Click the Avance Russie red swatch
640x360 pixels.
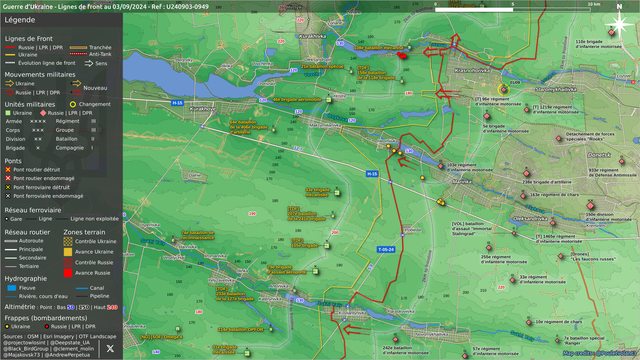pyautogui.click(x=68, y=273)
